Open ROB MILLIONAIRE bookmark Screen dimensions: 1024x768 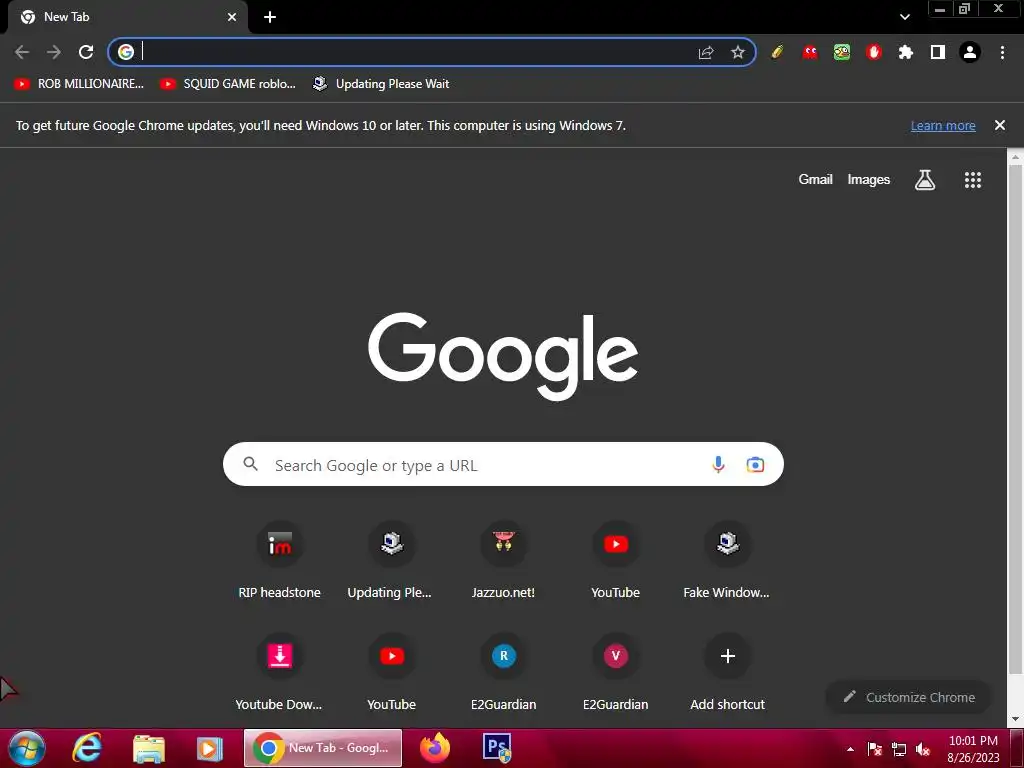79,84
